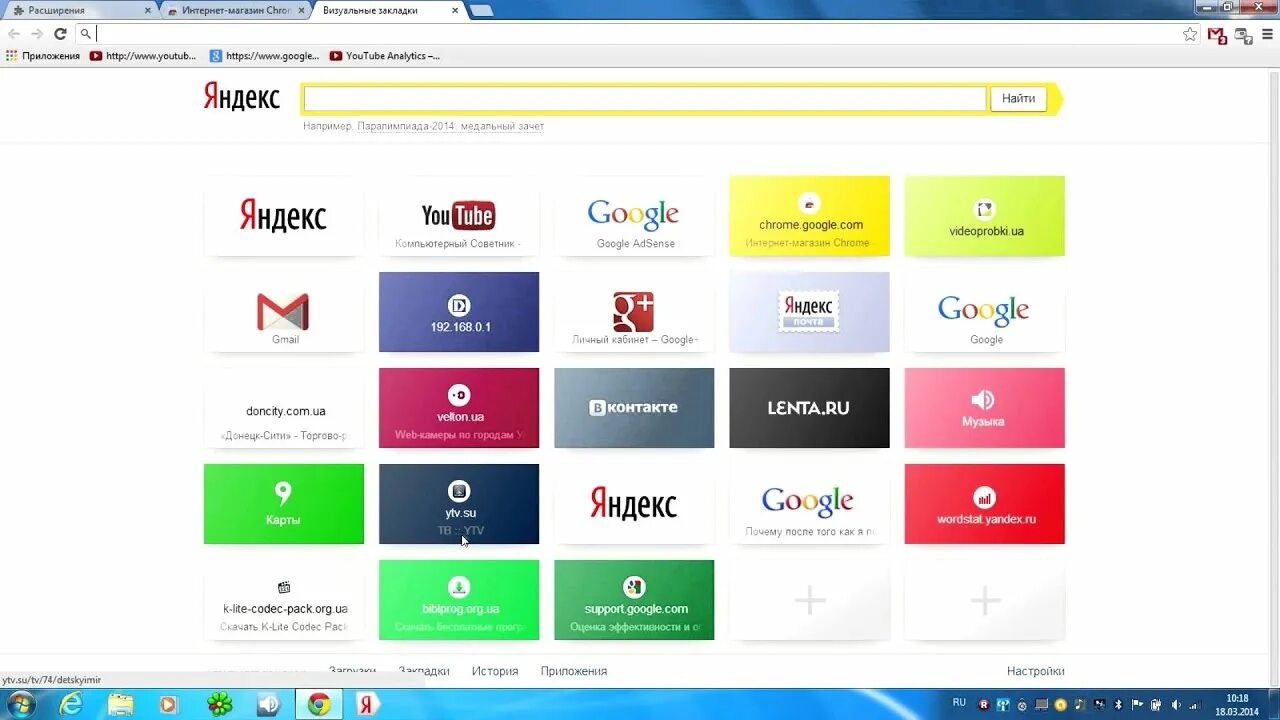Screen dimensions: 1280x720
Task: Click the Найти search button
Action: click(1018, 98)
